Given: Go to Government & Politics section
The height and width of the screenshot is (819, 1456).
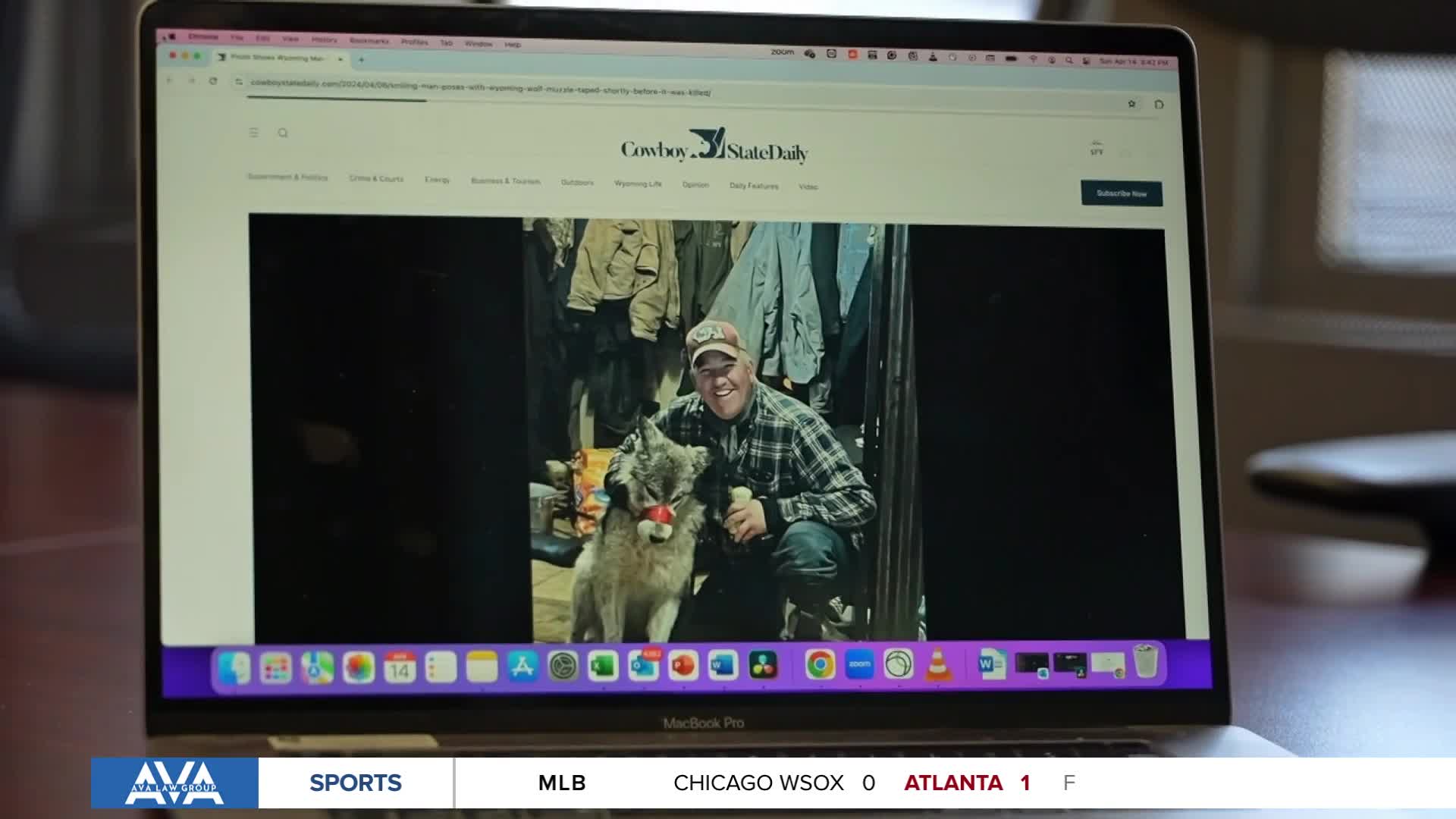Looking at the screenshot, I should pyautogui.click(x=287, y=177).
